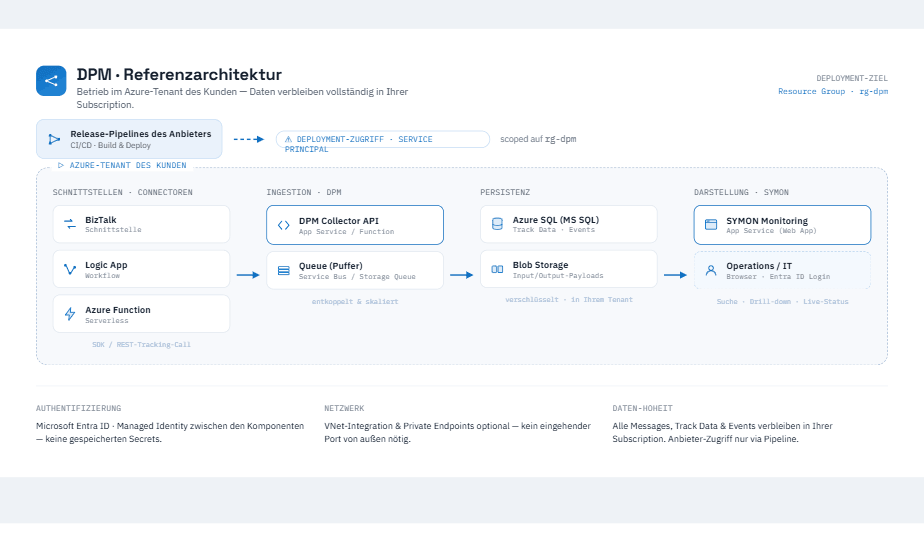Click the 'Suche · Drill-down · Live-Status' caption
This screenshot has width=924, height=540.
pos(782,302)
